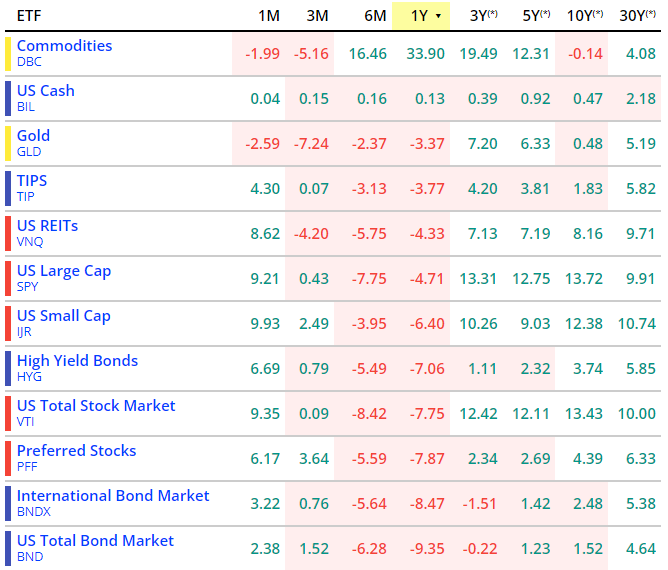Open the US Cash BIL link
This screenshot has width=668, height=570.
(45, 91)
